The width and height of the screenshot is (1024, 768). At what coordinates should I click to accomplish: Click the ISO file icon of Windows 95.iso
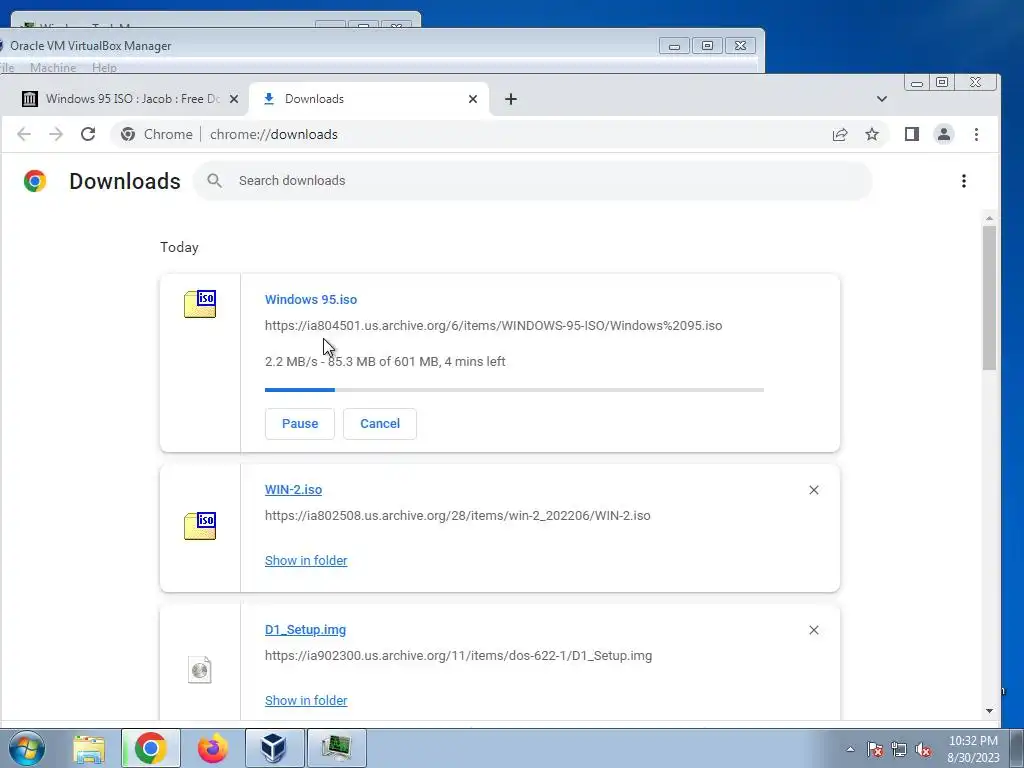click(x=200, y=304)
